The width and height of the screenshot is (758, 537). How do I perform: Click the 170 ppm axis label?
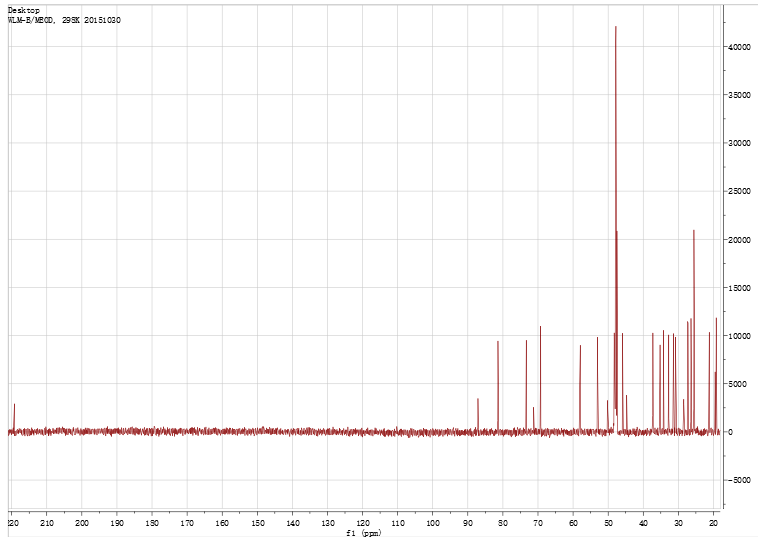(x=187, y=523)
